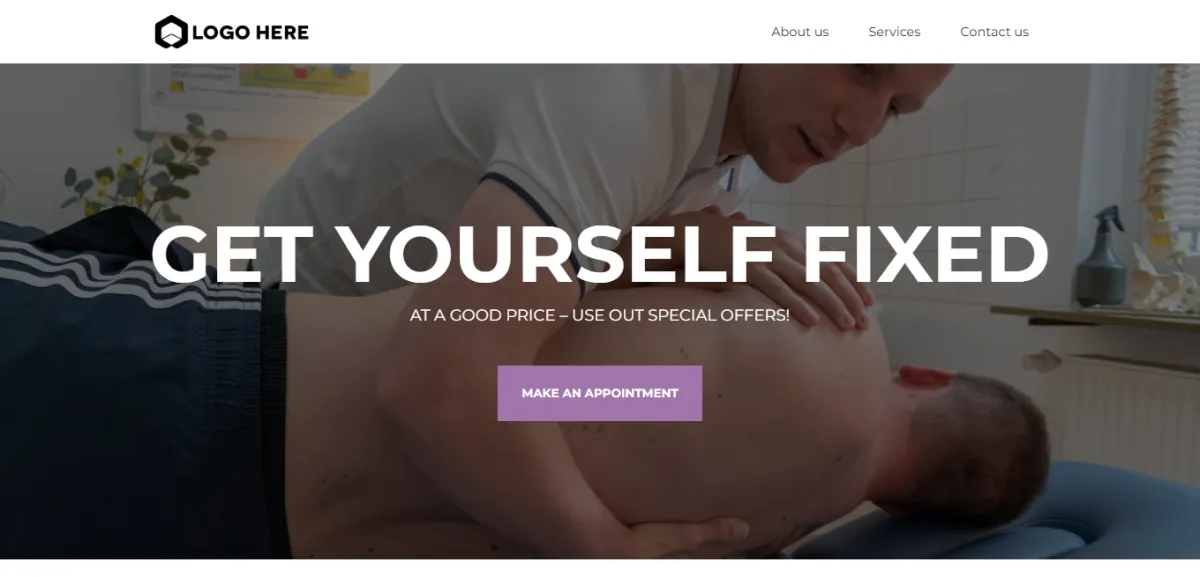Open the About us page

[x=800, y=32]
